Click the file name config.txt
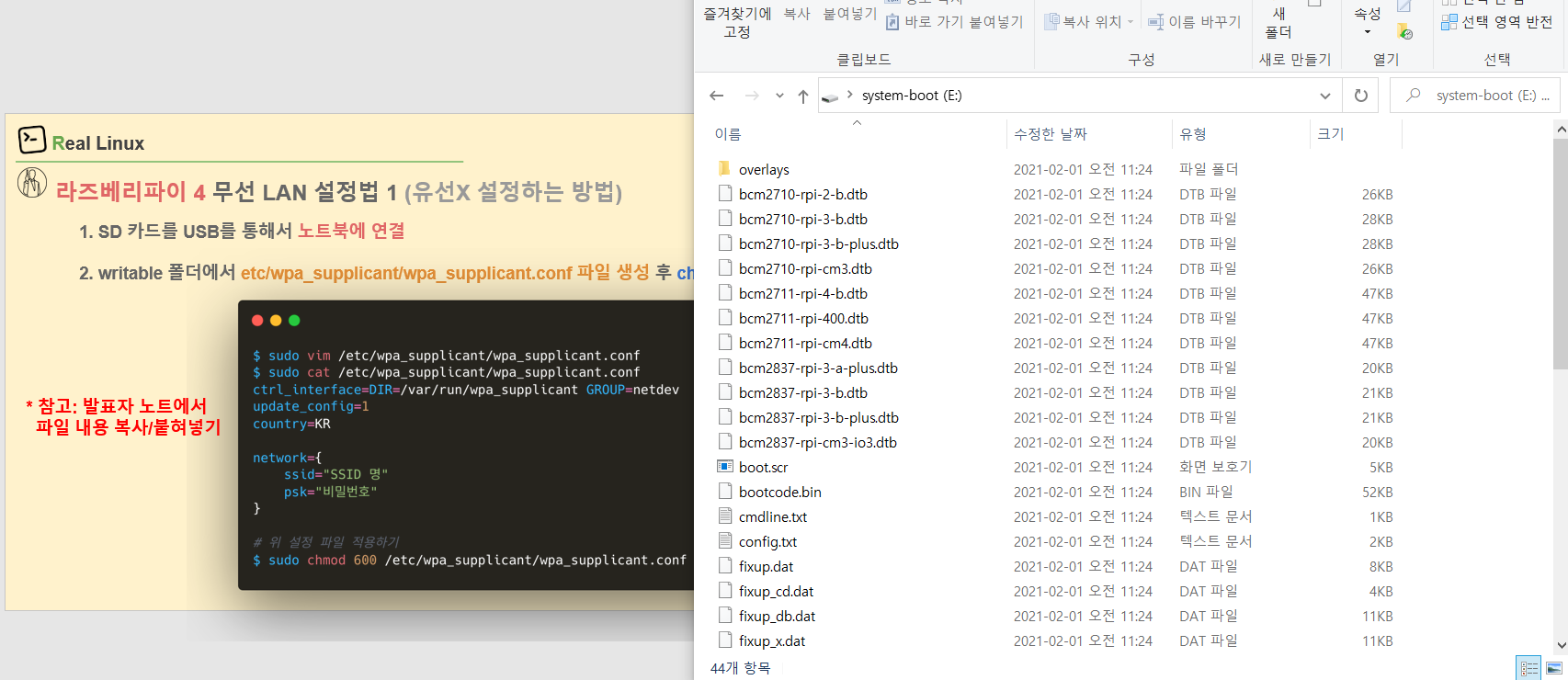The width and height of the screenshot is (1568, 680). click(767, 542)
